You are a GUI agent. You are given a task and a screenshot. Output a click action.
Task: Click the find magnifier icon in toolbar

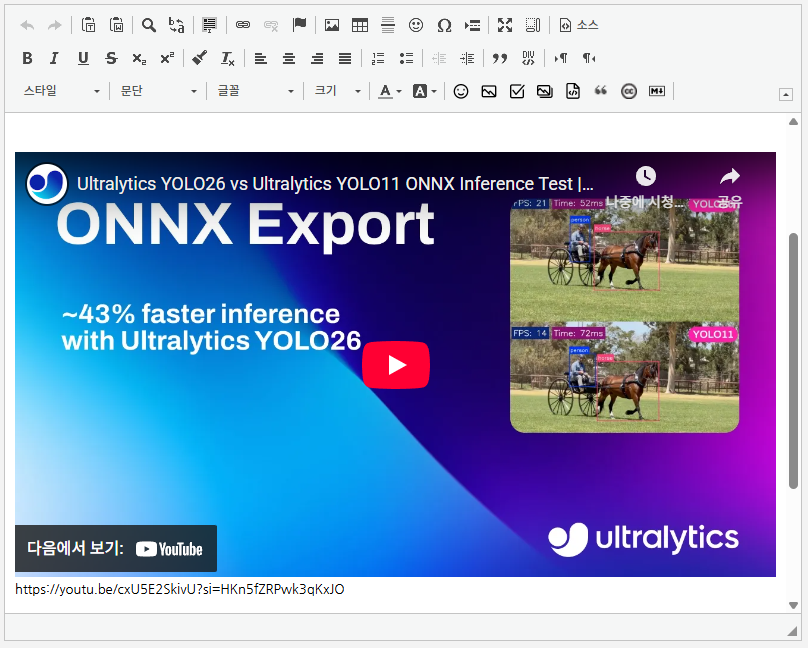[149, 25]
